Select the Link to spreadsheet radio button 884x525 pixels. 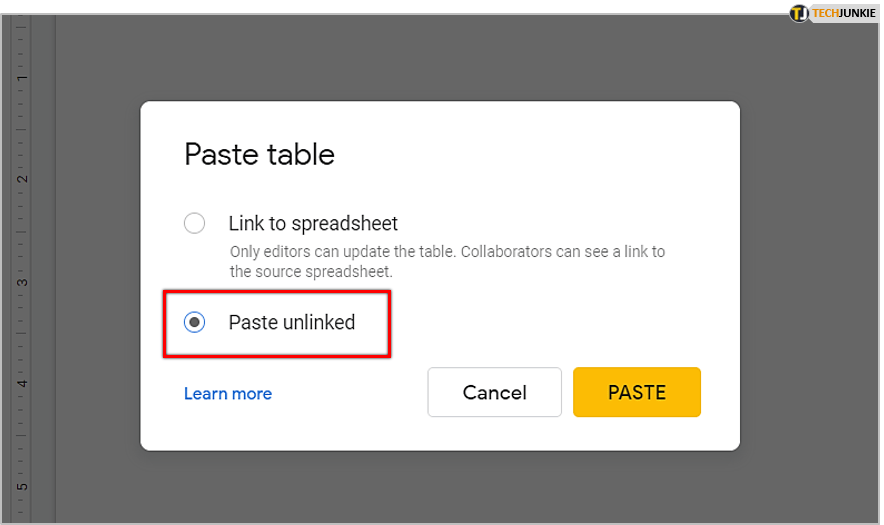195,223
